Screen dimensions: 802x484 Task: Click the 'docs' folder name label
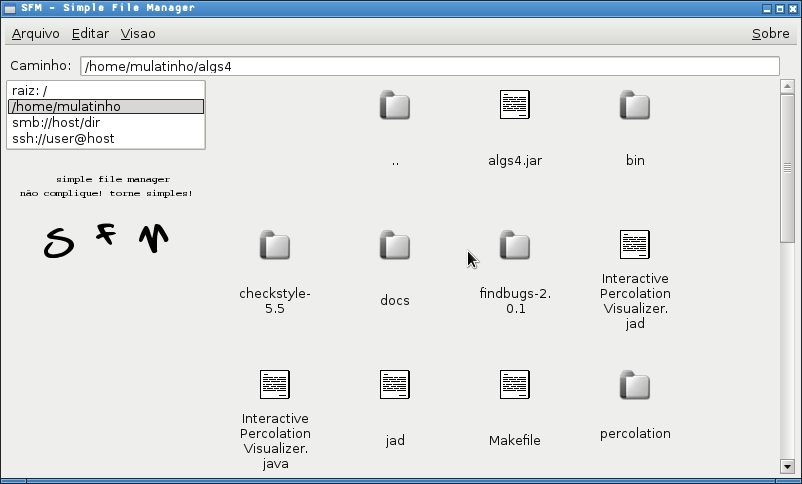(395, 300)
